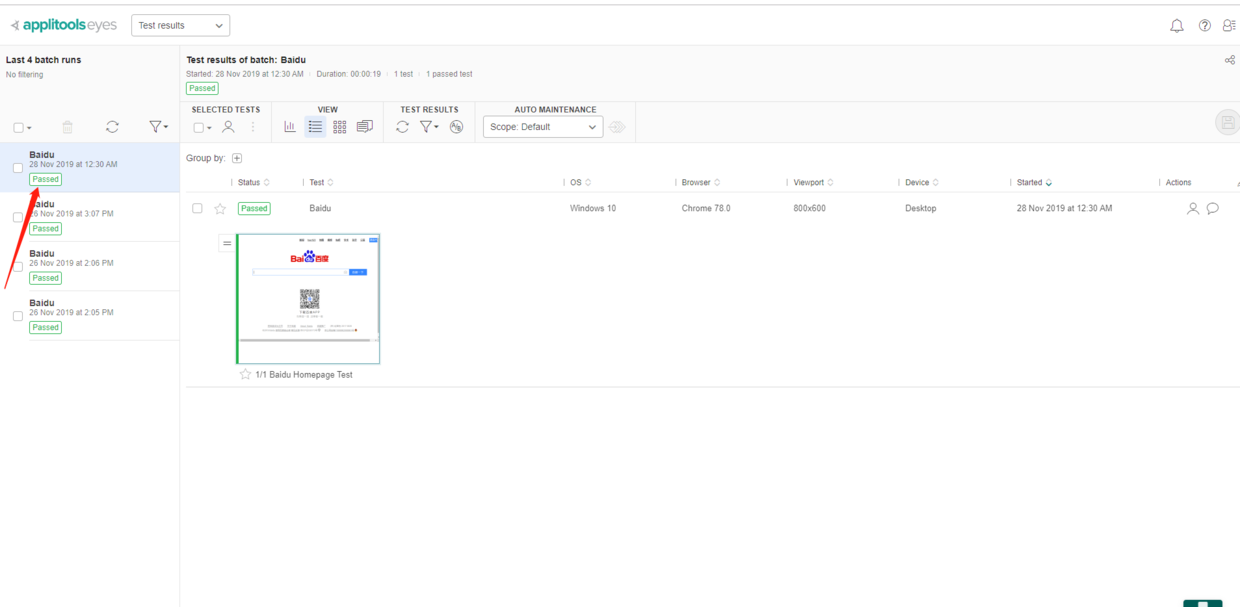Open Selected Tests more options dots
The image size is (1240, 607).
[x=253, y=127]
